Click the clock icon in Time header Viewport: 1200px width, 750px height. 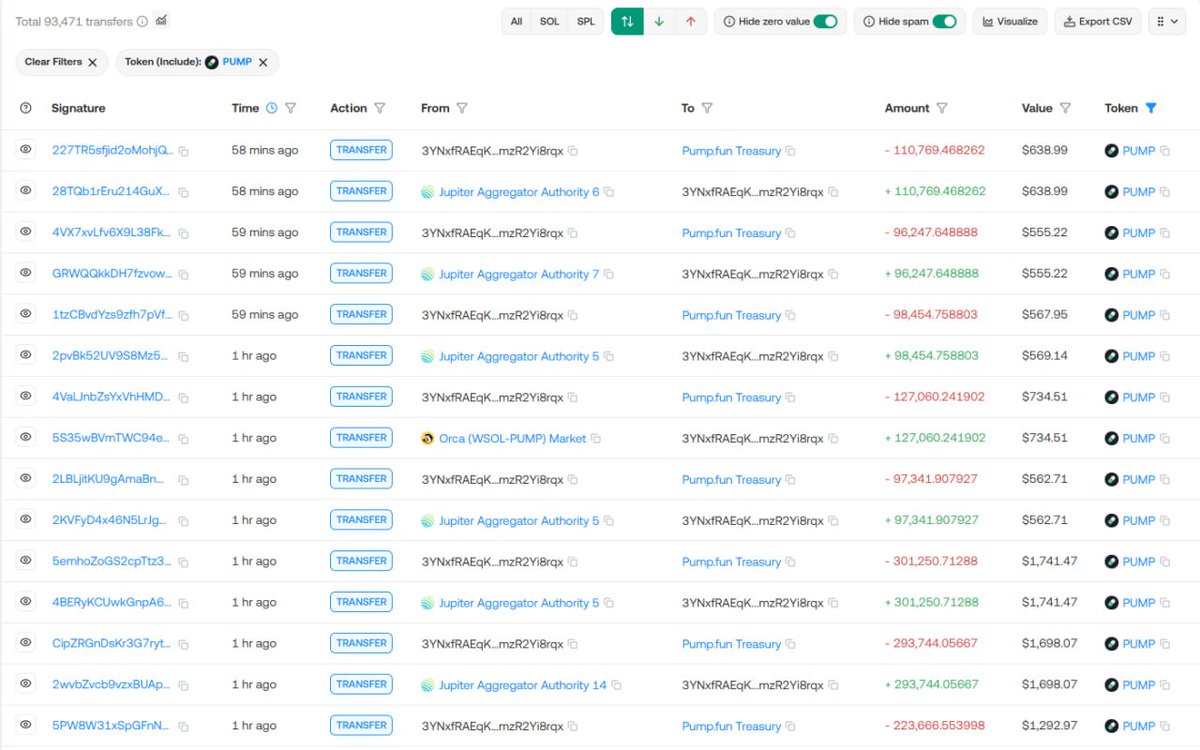click(270, 108)
